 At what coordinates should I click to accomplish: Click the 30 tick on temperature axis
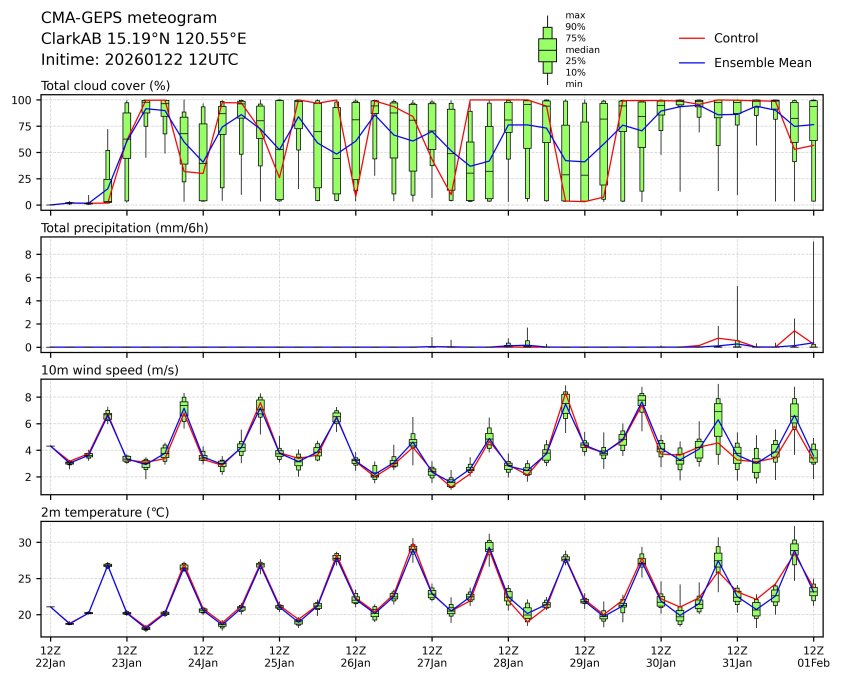coord(28,542)
